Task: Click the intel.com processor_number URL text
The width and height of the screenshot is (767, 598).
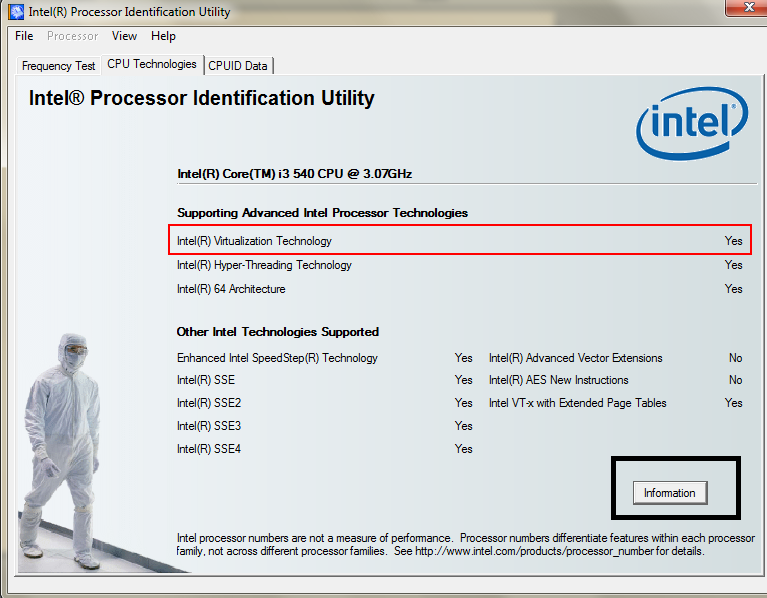Action: pyautogui.click(x=534, y=551)
